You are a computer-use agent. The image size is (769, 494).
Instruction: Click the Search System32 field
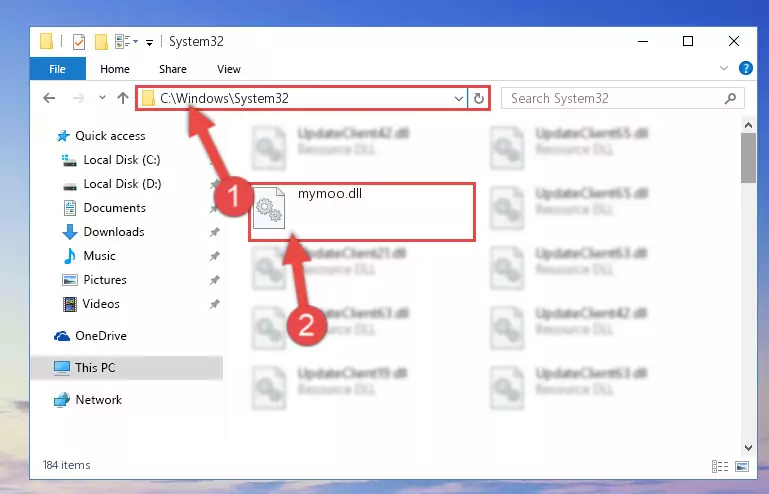[622, 99]
